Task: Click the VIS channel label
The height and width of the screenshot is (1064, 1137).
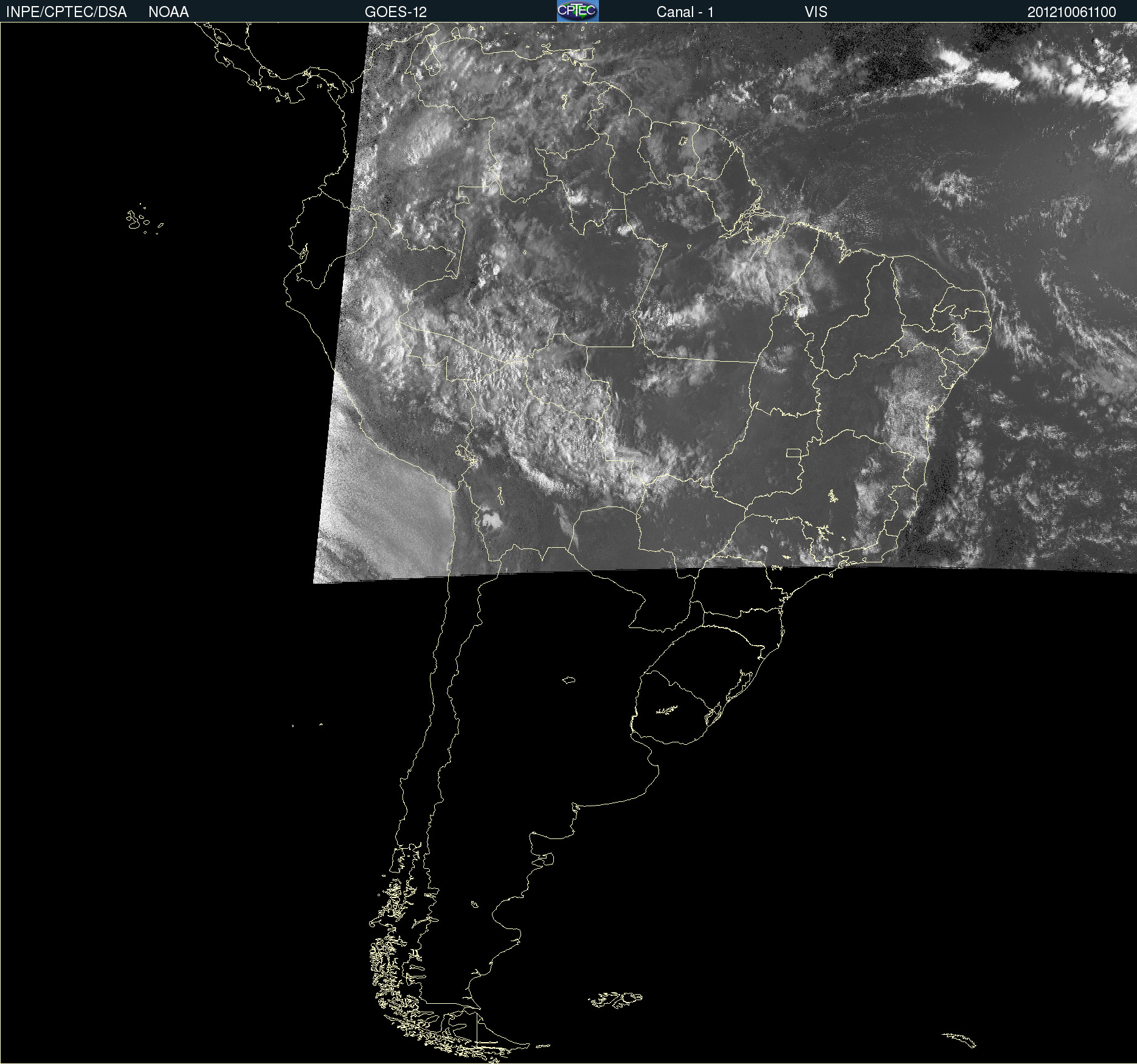Action: [816, 12]
